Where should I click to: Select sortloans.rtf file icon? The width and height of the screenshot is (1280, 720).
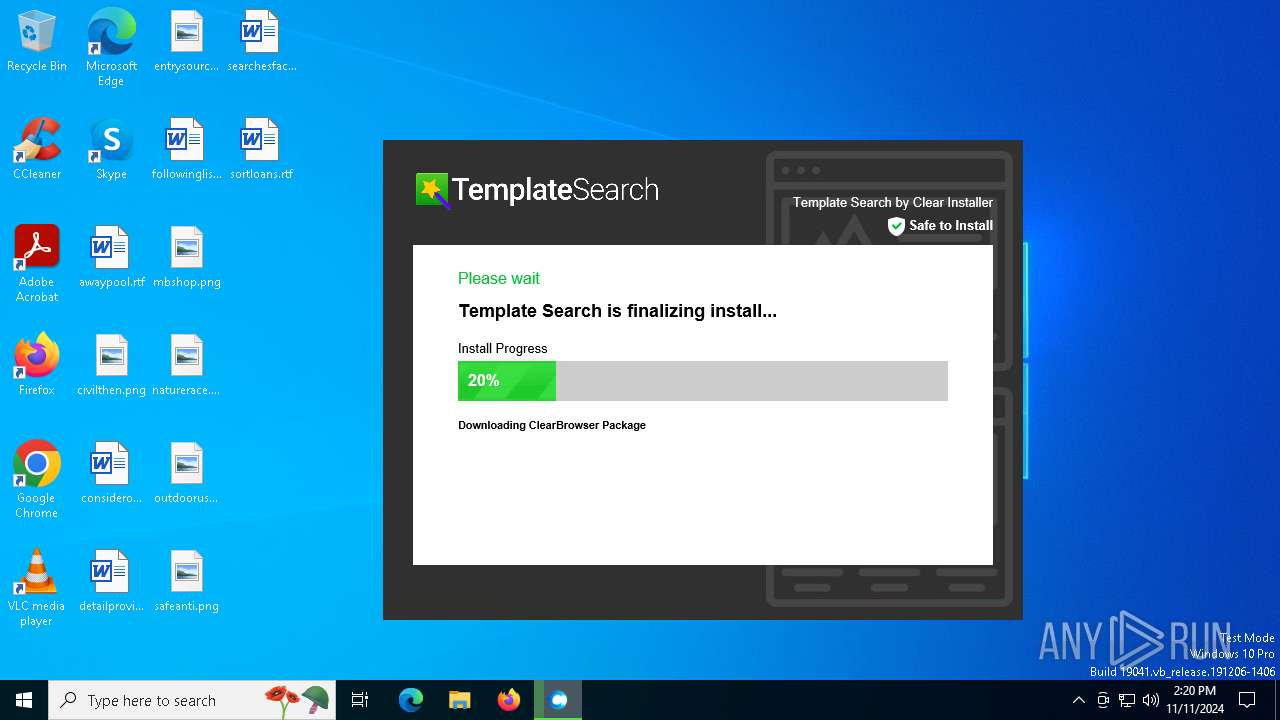point(261,150)
